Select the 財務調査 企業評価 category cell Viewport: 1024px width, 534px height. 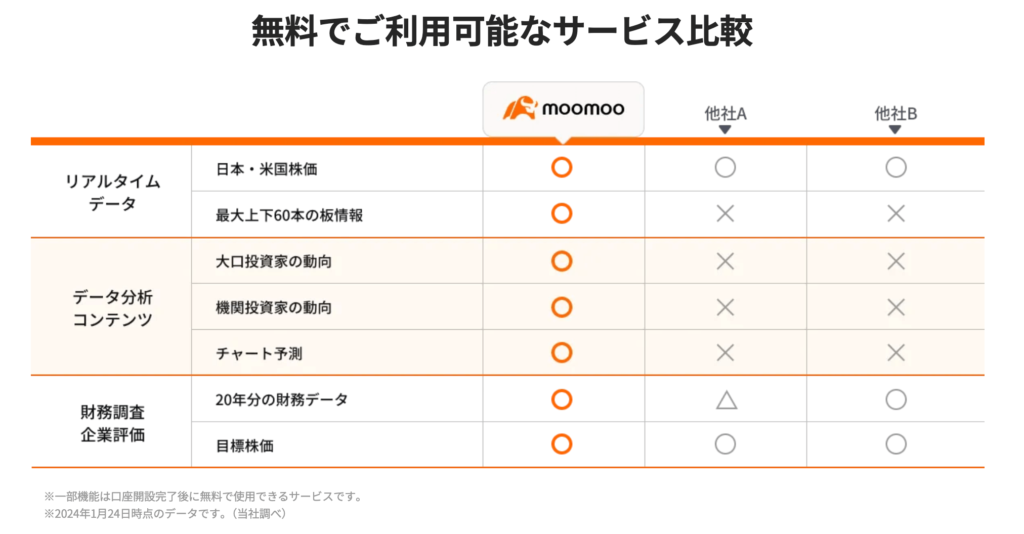tap(112, 422)
